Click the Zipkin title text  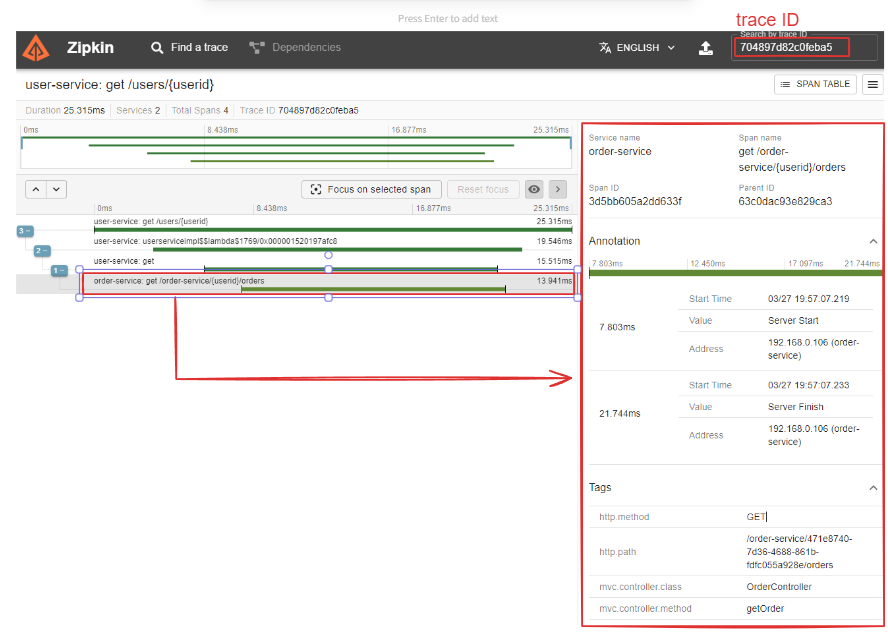pos(90,48)
